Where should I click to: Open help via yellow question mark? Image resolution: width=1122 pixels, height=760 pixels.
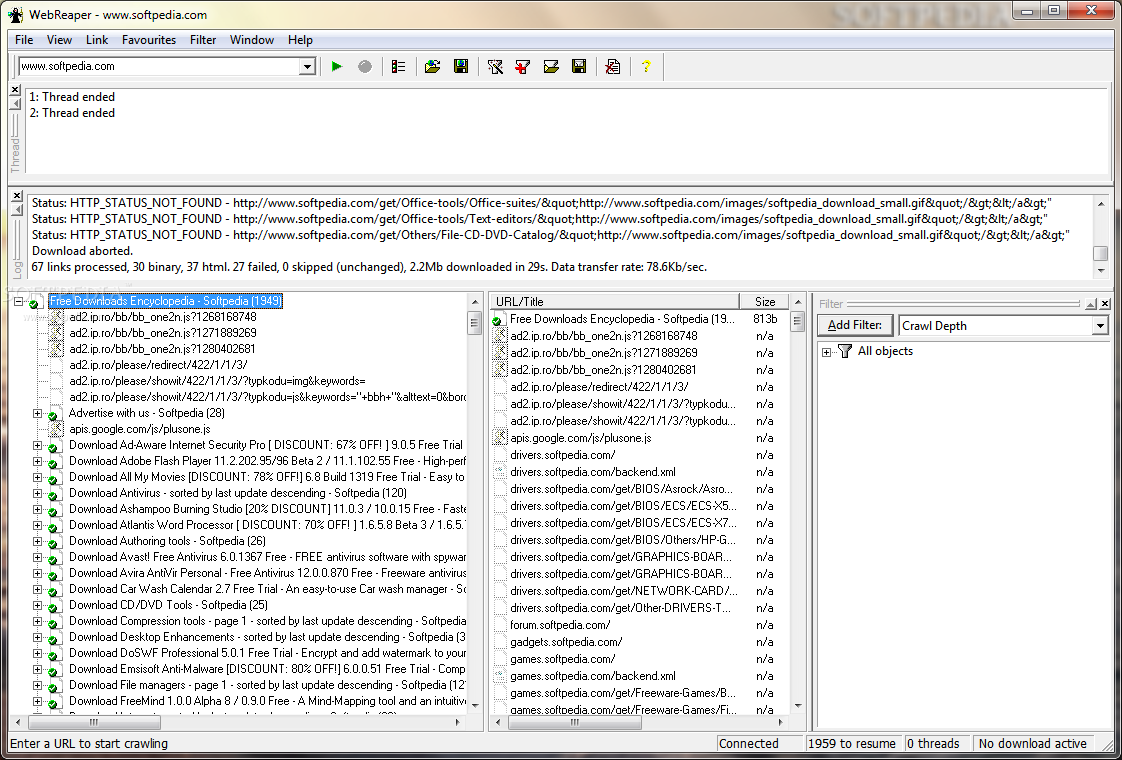(x=646, y=67)
